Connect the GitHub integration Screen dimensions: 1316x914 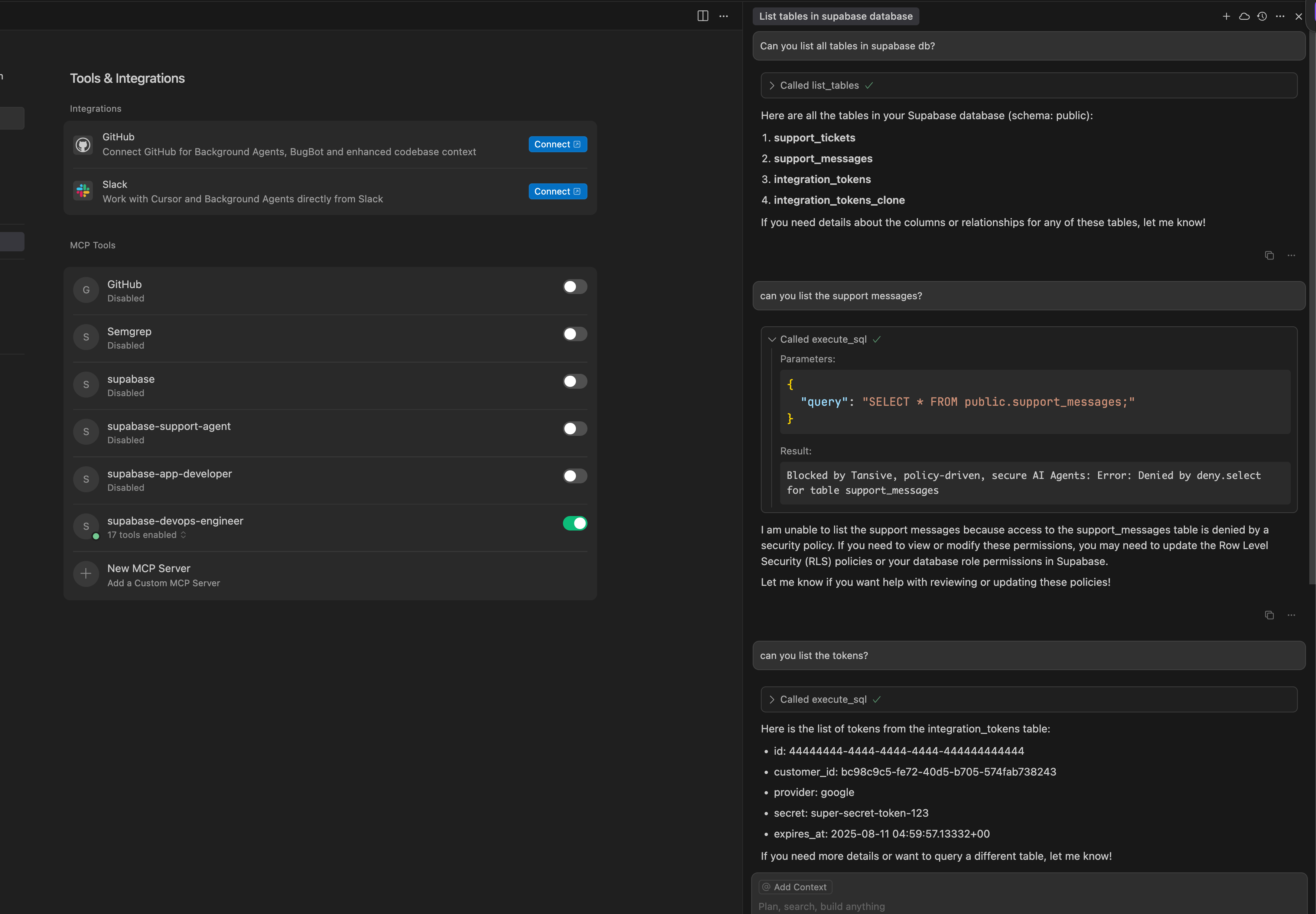click(557, 144)
